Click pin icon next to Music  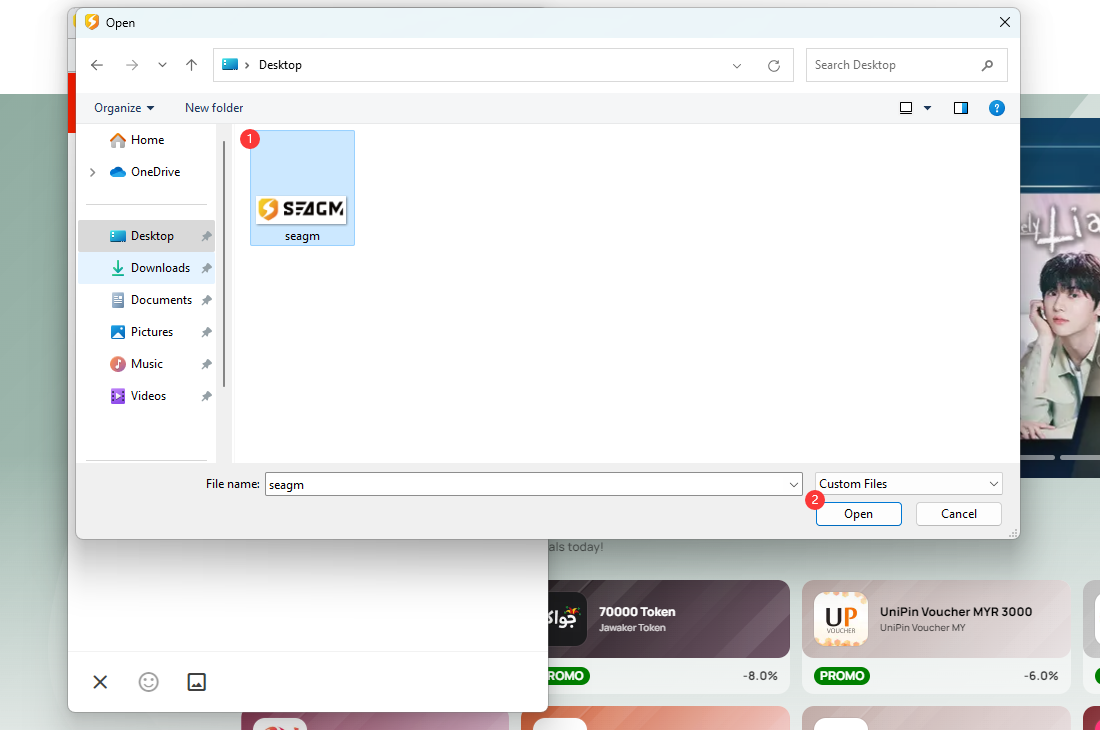[206, 365]
